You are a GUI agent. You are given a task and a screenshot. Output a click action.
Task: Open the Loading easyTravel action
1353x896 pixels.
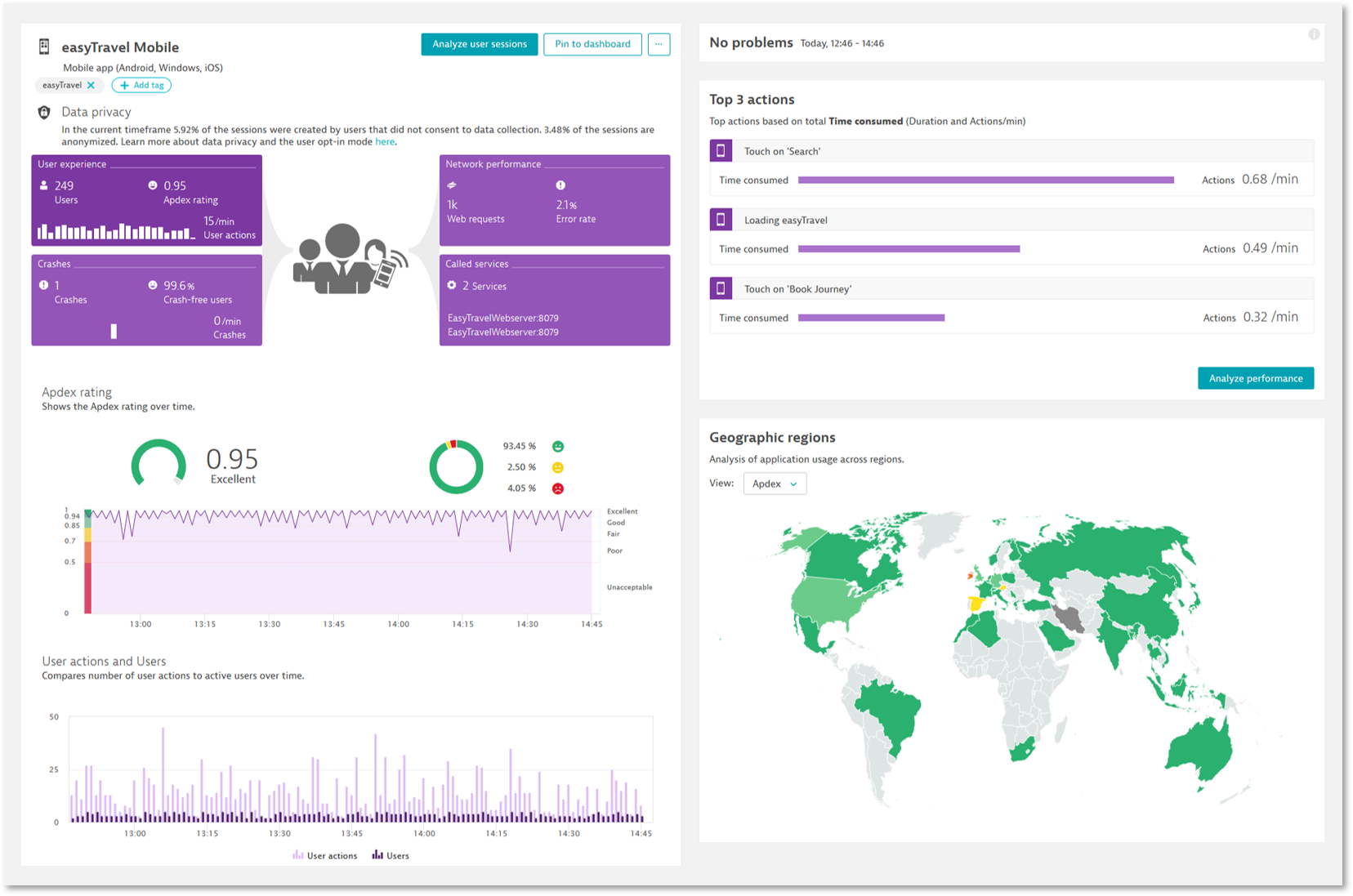pos(786,221)
